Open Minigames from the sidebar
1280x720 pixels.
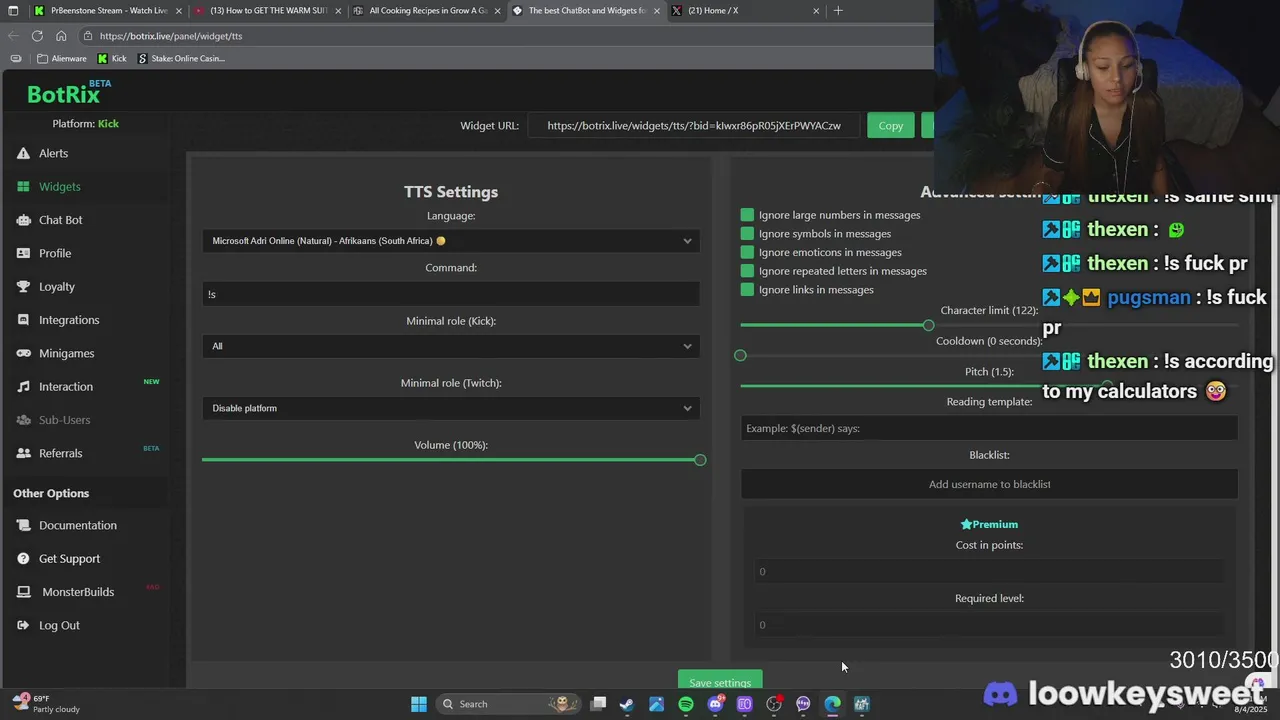point(66,353)
